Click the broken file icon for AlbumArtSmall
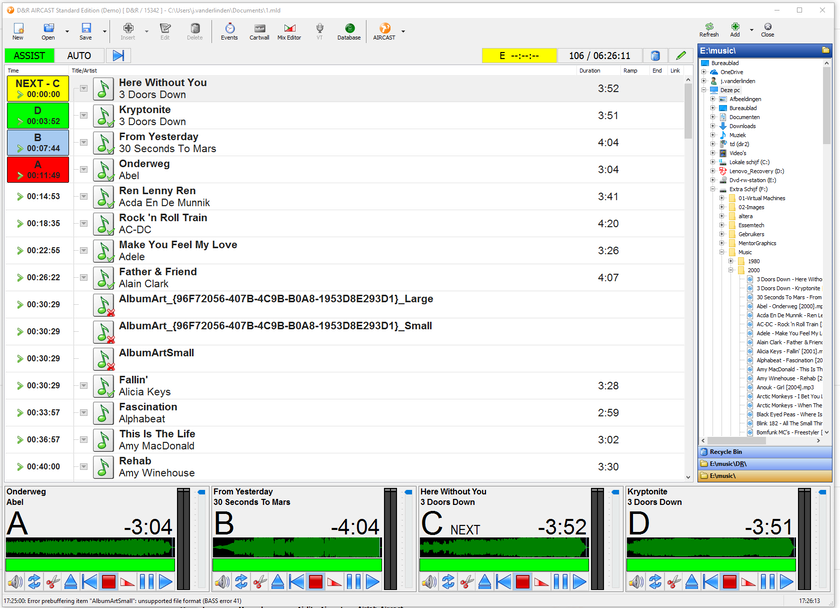 tap(103, 359)
